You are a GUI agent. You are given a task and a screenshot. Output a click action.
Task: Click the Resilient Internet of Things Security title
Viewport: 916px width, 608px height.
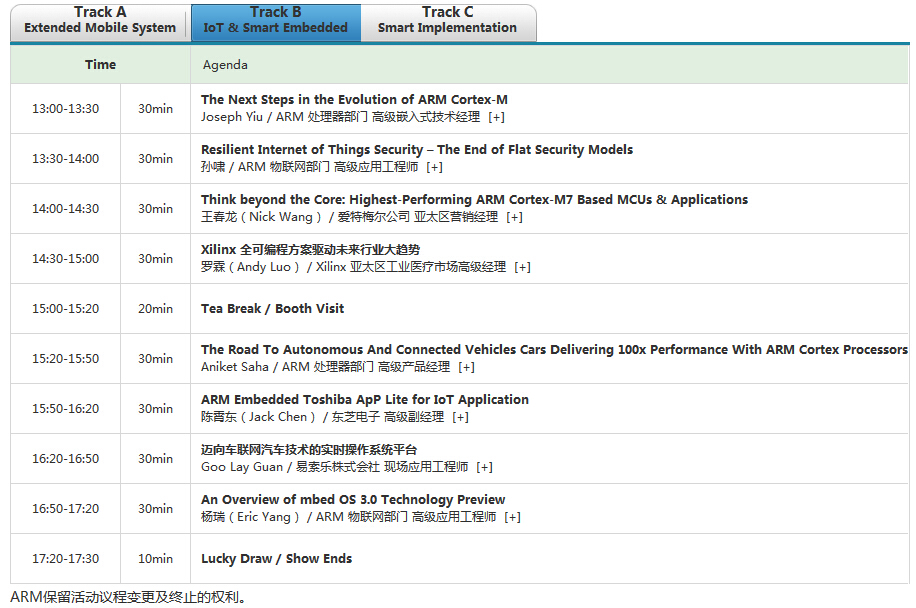[416, 150]
